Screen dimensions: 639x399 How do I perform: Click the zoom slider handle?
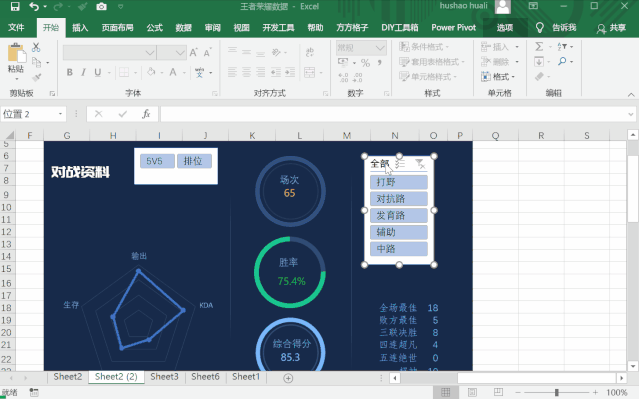point(556,392)
